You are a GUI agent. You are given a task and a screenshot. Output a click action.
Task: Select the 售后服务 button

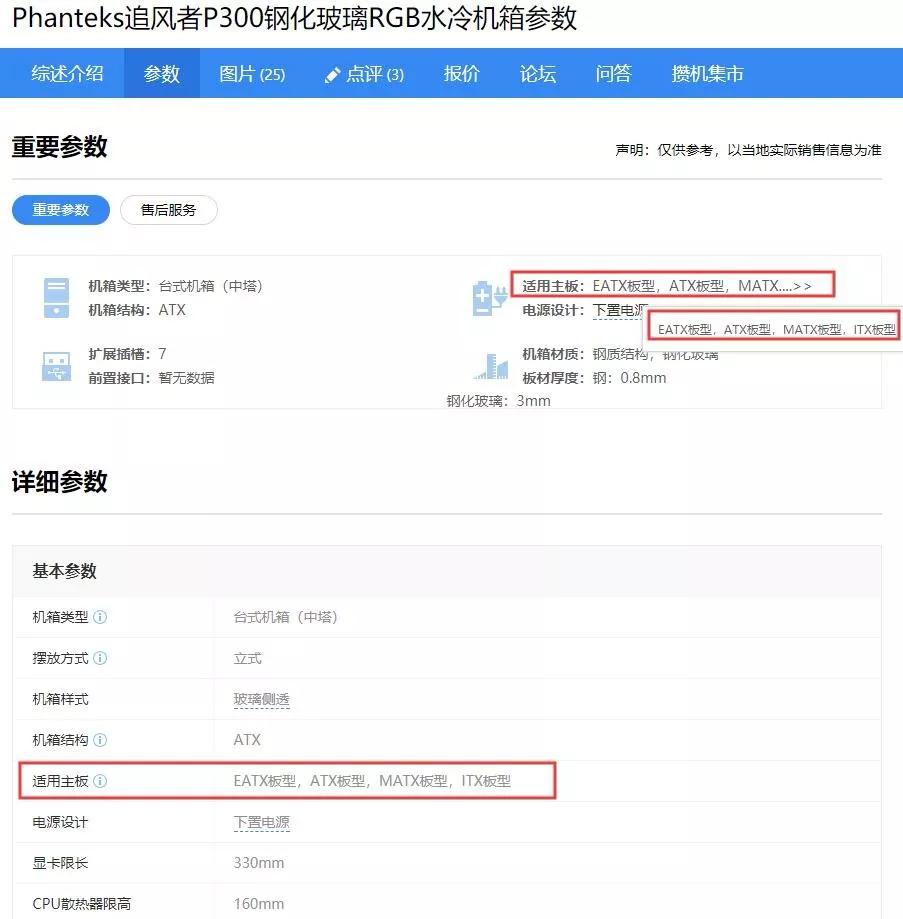coord(168,209)
